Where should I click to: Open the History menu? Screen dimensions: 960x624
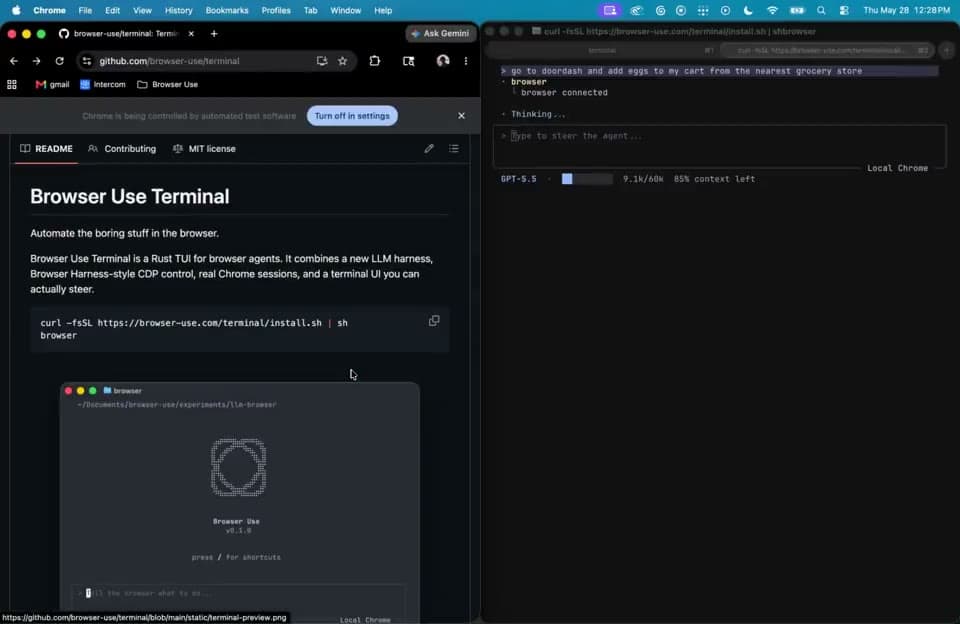tap(178, 10)
